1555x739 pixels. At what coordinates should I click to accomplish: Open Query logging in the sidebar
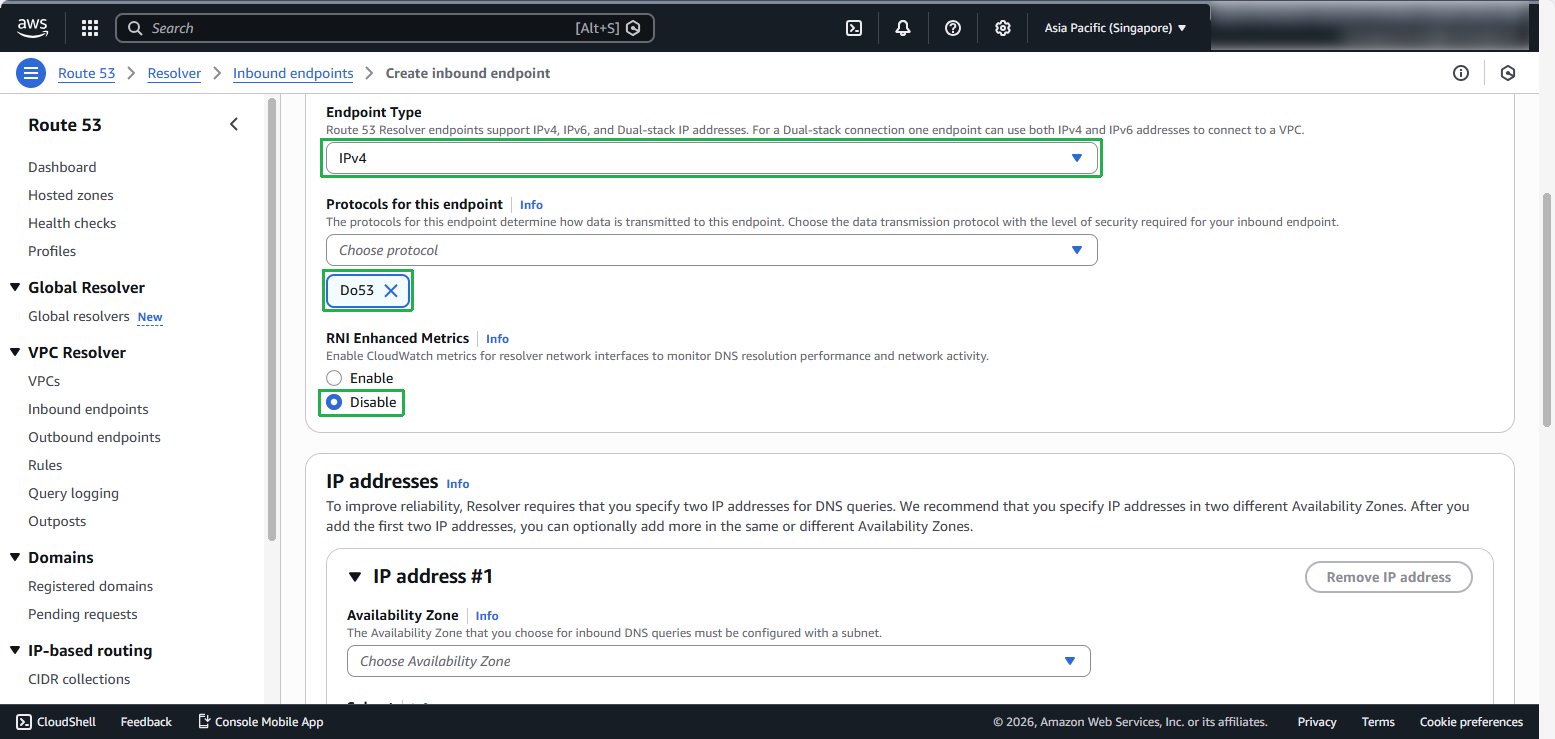[x=73, y=493]
